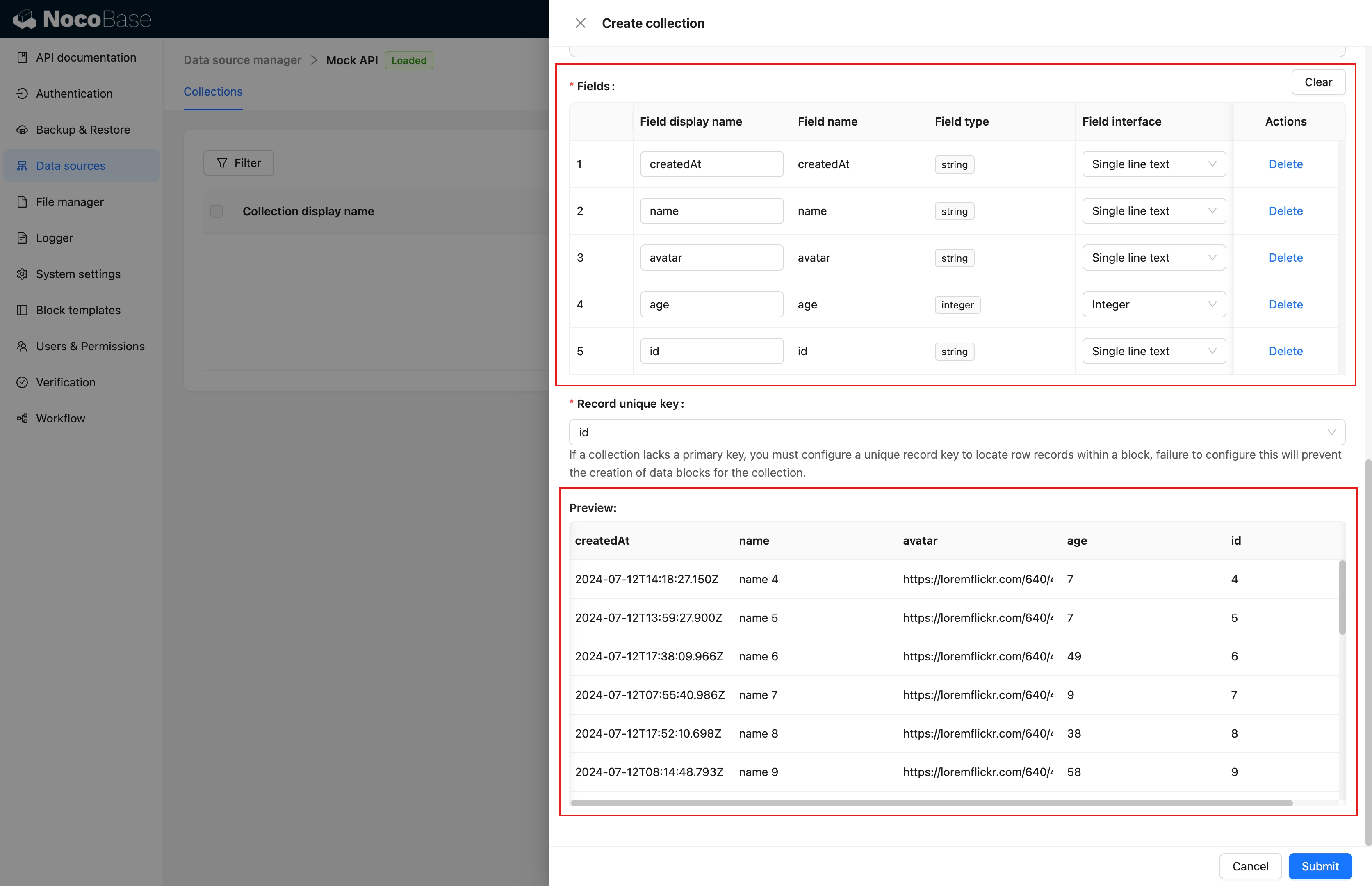Viewport: 1372px width, 886px height.
Task: Click the Workflow sidebar icon
Action: point(22,418)
